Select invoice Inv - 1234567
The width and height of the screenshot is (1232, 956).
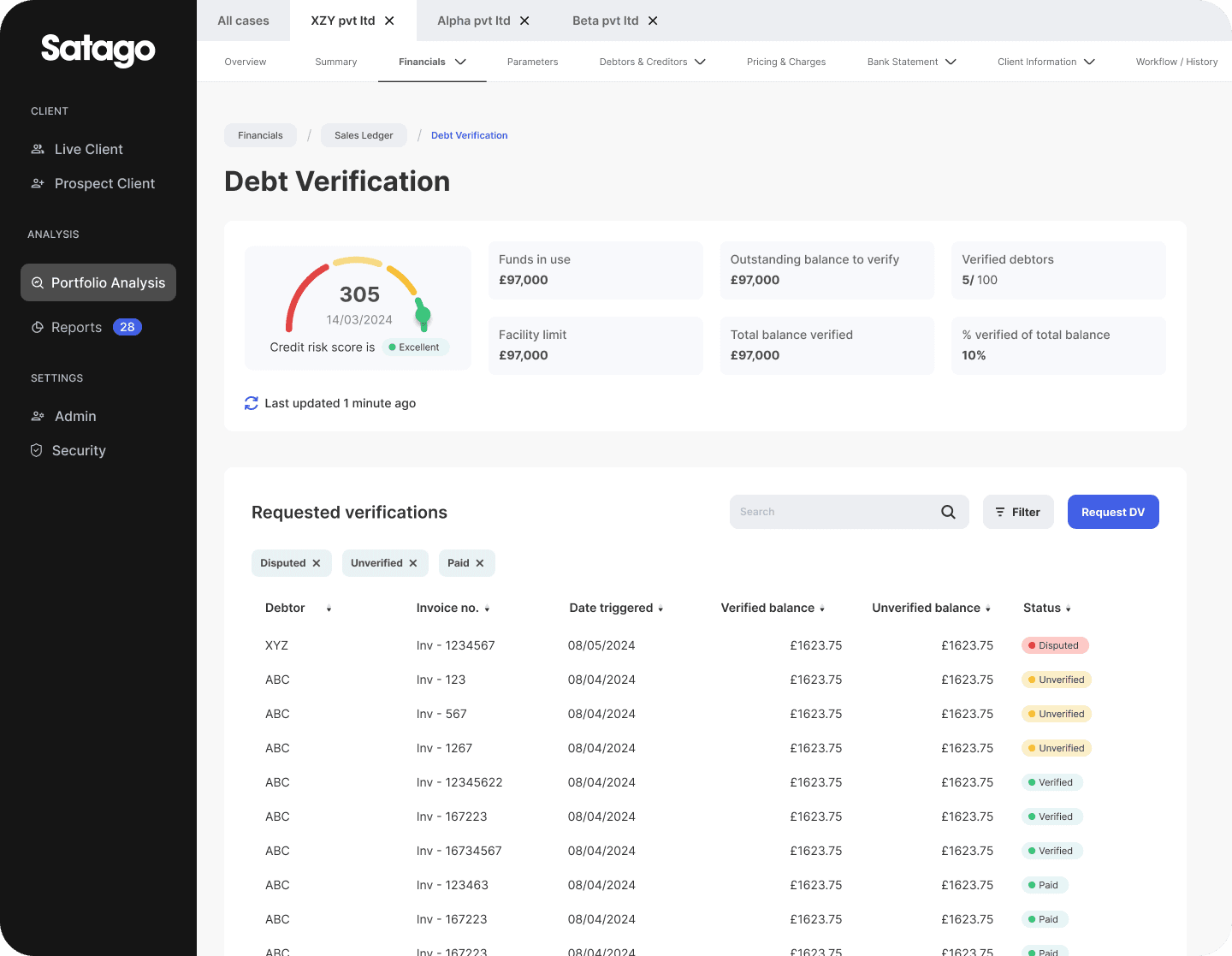(455, 645)
